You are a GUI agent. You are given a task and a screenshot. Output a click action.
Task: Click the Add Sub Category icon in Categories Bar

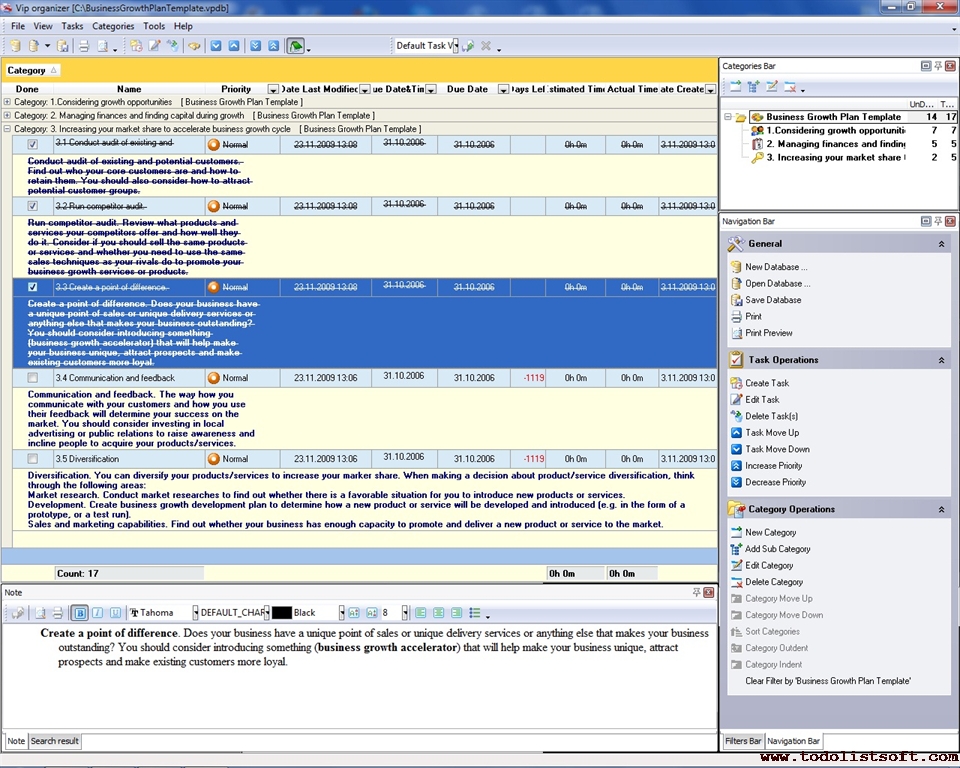pyautogui.click(x=753, y=87)
